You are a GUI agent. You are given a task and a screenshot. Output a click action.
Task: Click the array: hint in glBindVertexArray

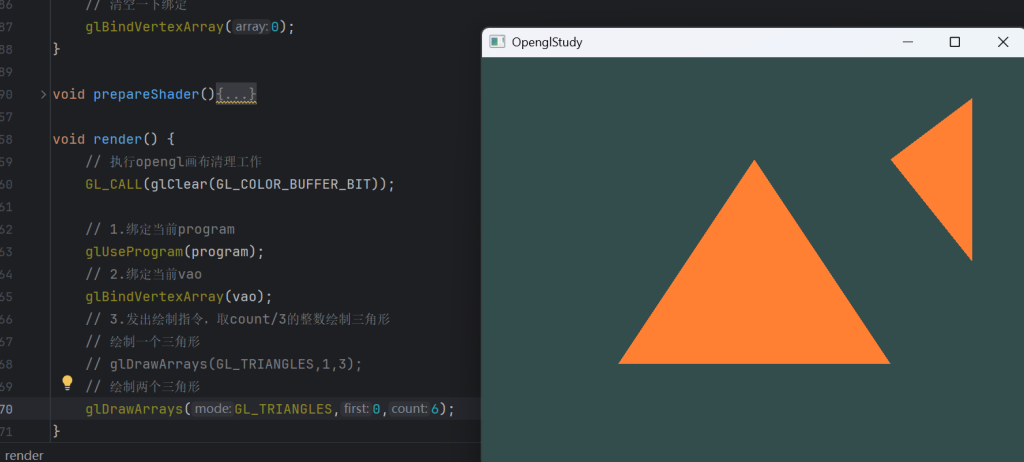(250, 27)
